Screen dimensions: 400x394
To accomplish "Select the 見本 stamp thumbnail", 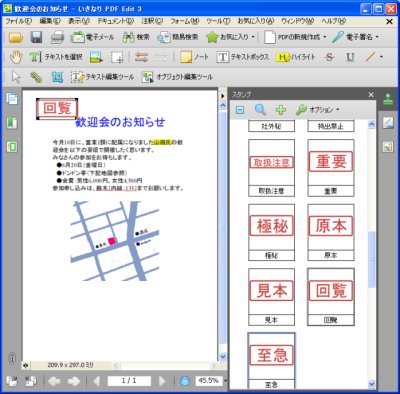I will point(272,297).
